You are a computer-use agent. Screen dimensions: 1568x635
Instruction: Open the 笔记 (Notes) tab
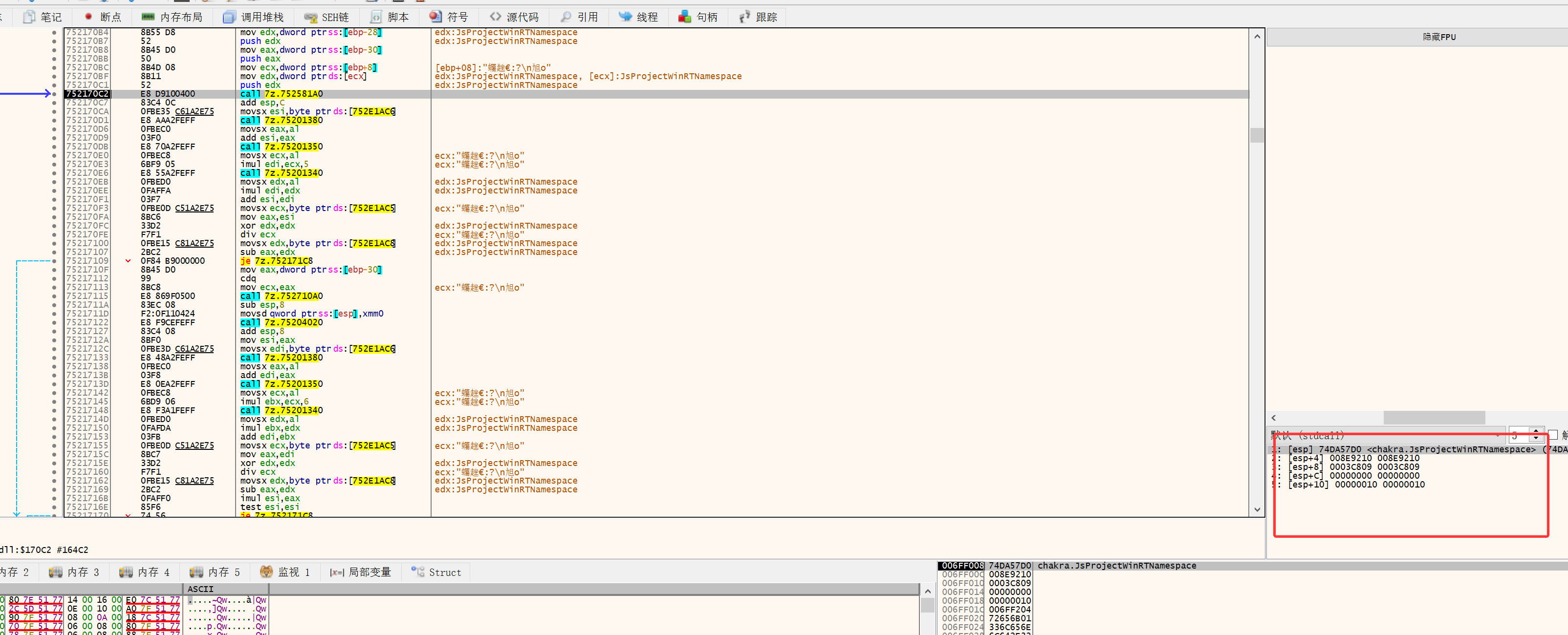[x=42, y=17]
